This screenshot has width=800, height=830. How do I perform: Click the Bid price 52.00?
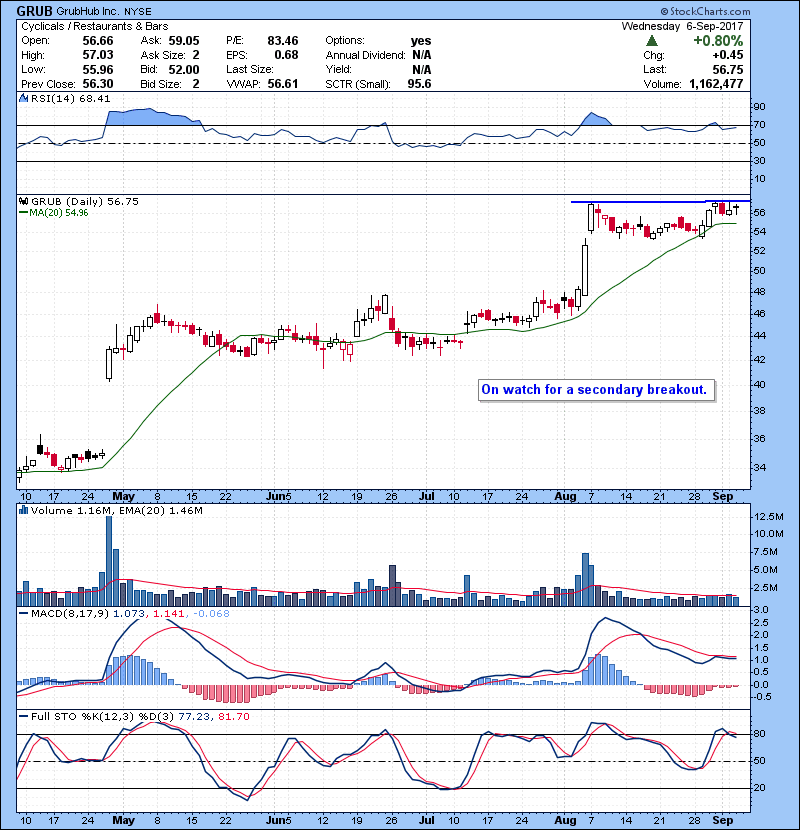tap(184, 69)
